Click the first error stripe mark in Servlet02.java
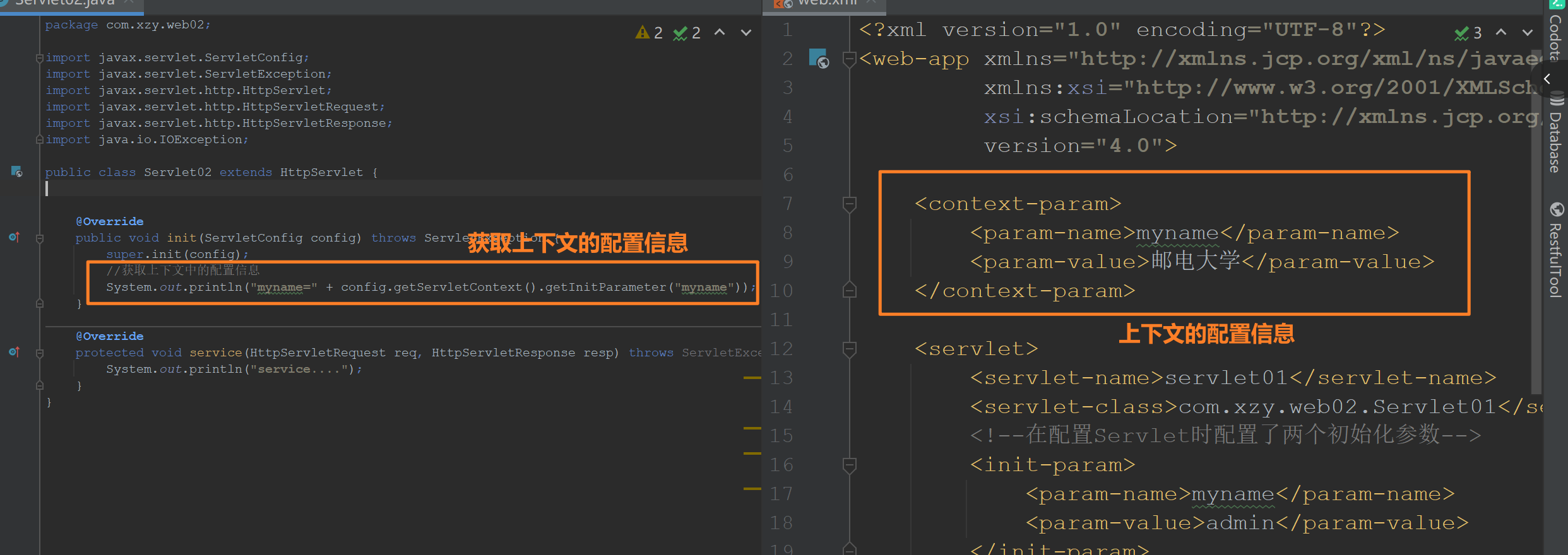 (x=752, y=378)
